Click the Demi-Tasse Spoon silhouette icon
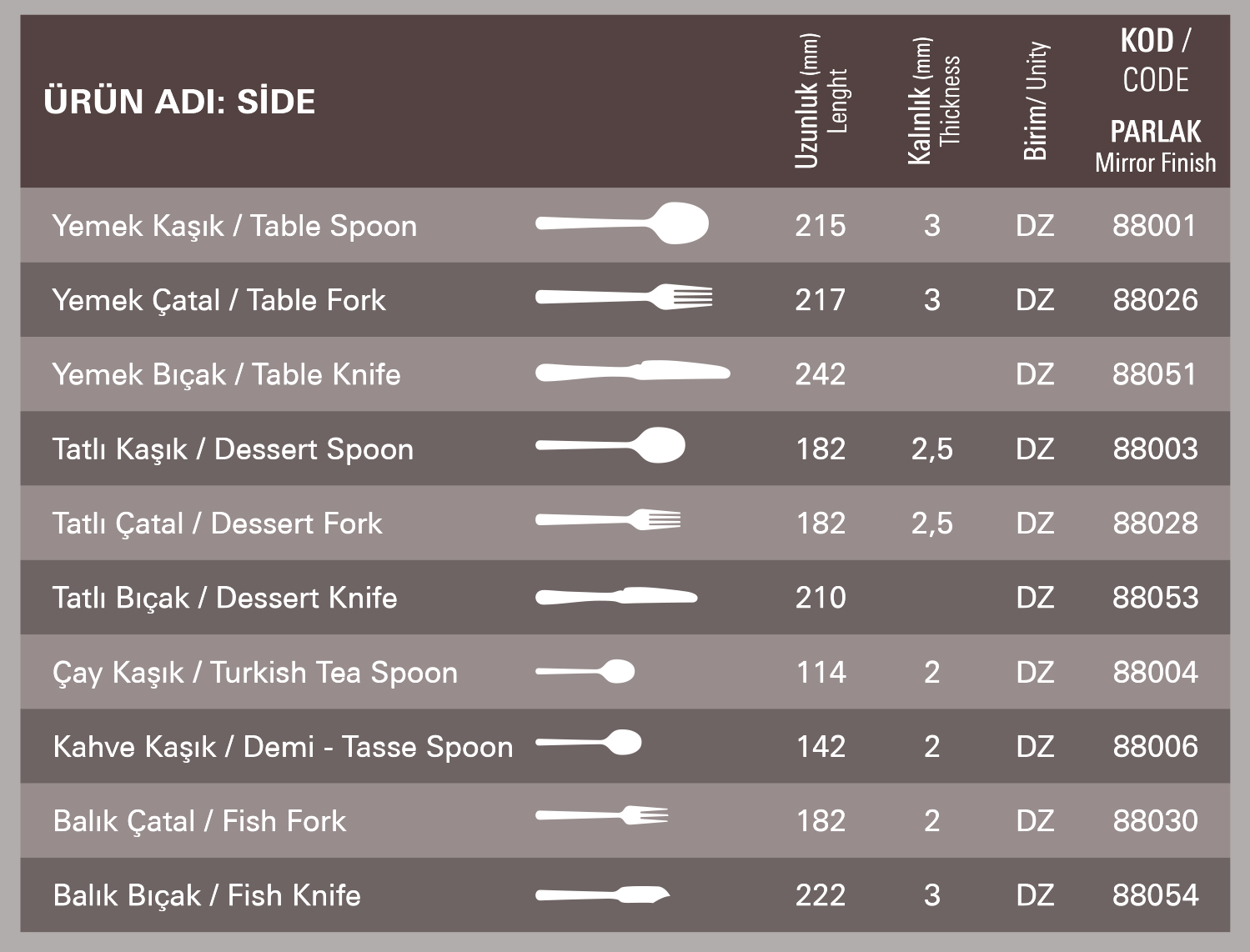The height and width of the screenshot is (952, 1250). (x=588, y=742)
